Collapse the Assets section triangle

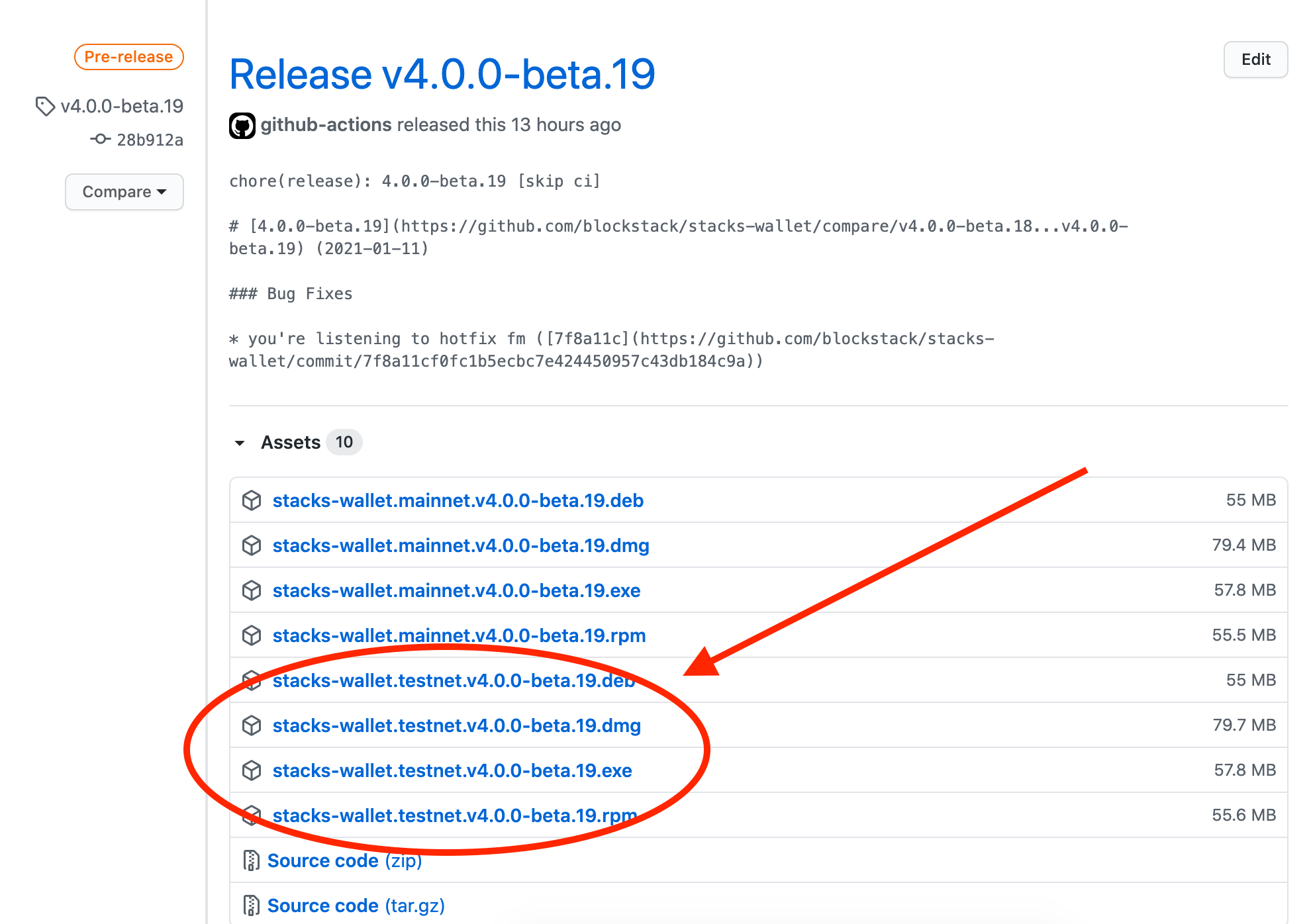tap(240, 443)
